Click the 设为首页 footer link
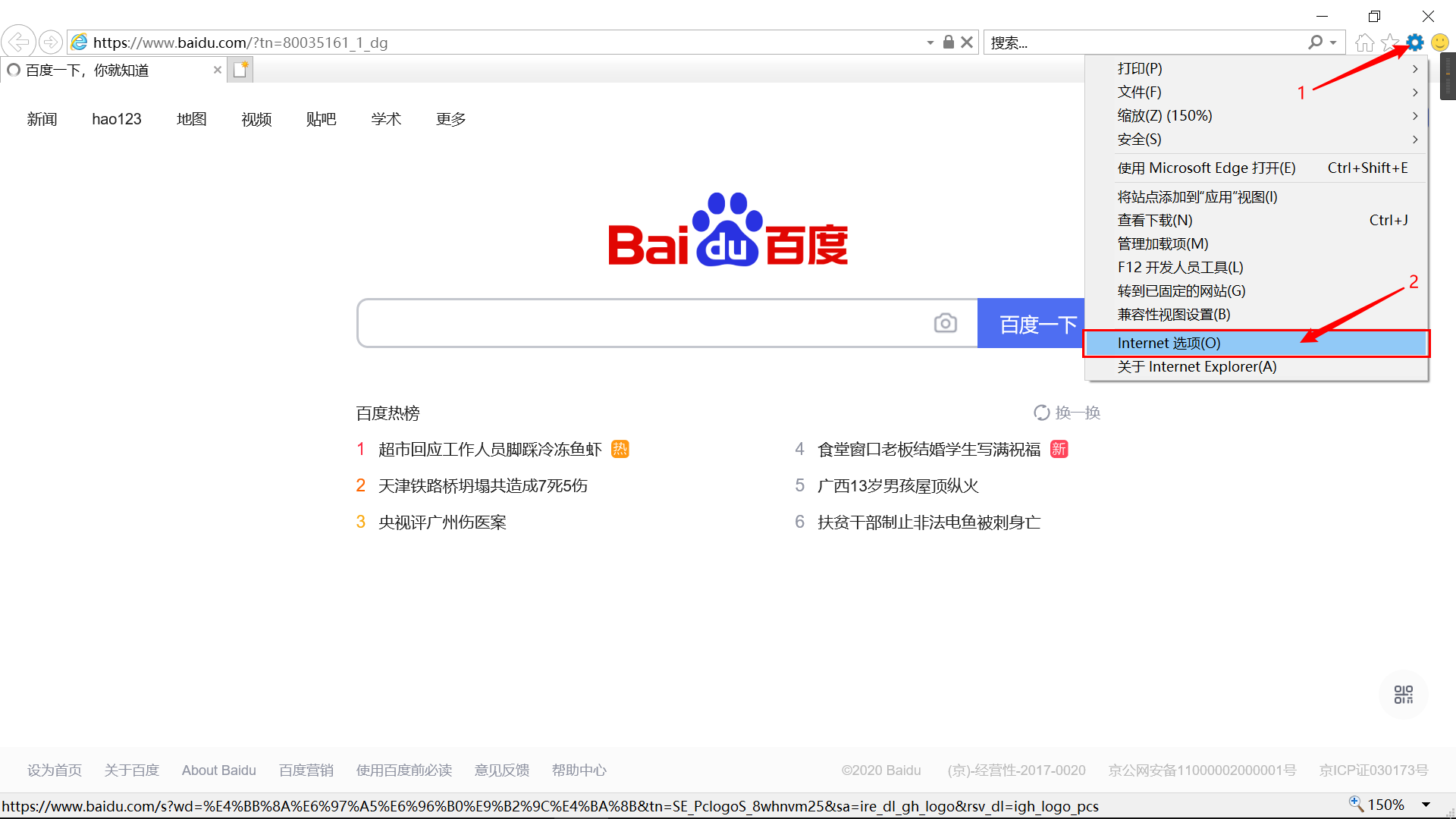This screenshot has width=1456, height=819. coord(55,770)
